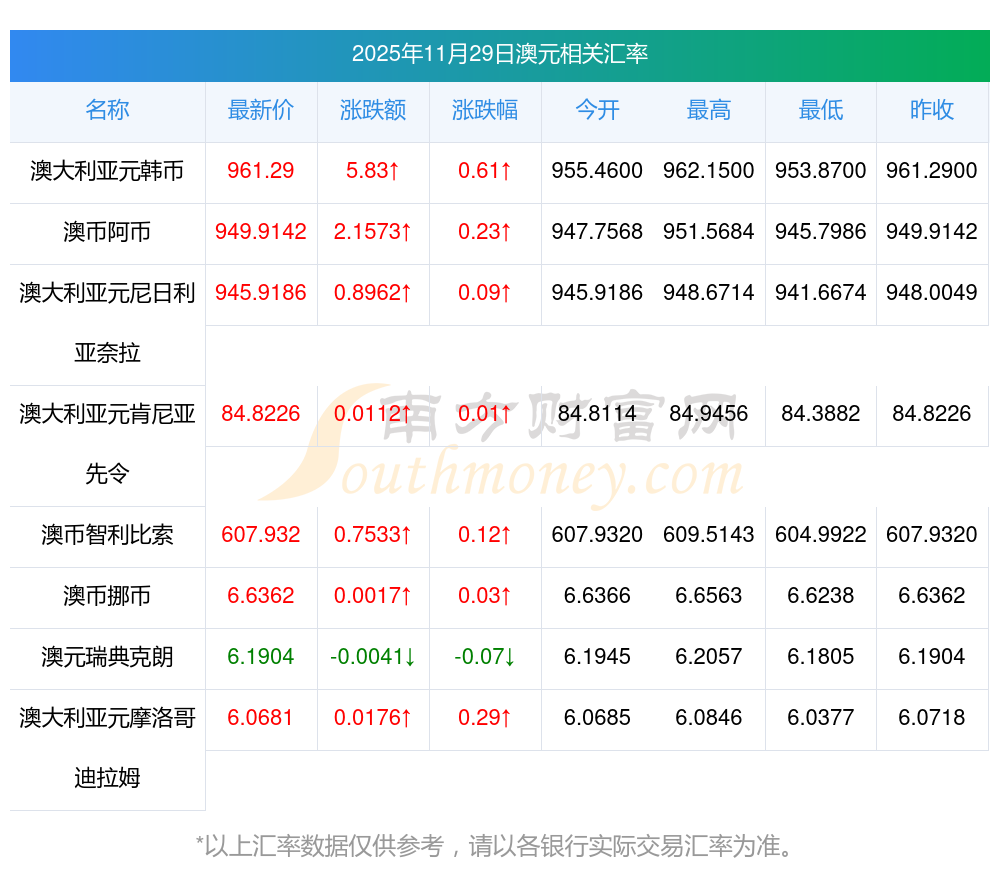Click the green latest price 6.1904

click(x=261, y=657)
